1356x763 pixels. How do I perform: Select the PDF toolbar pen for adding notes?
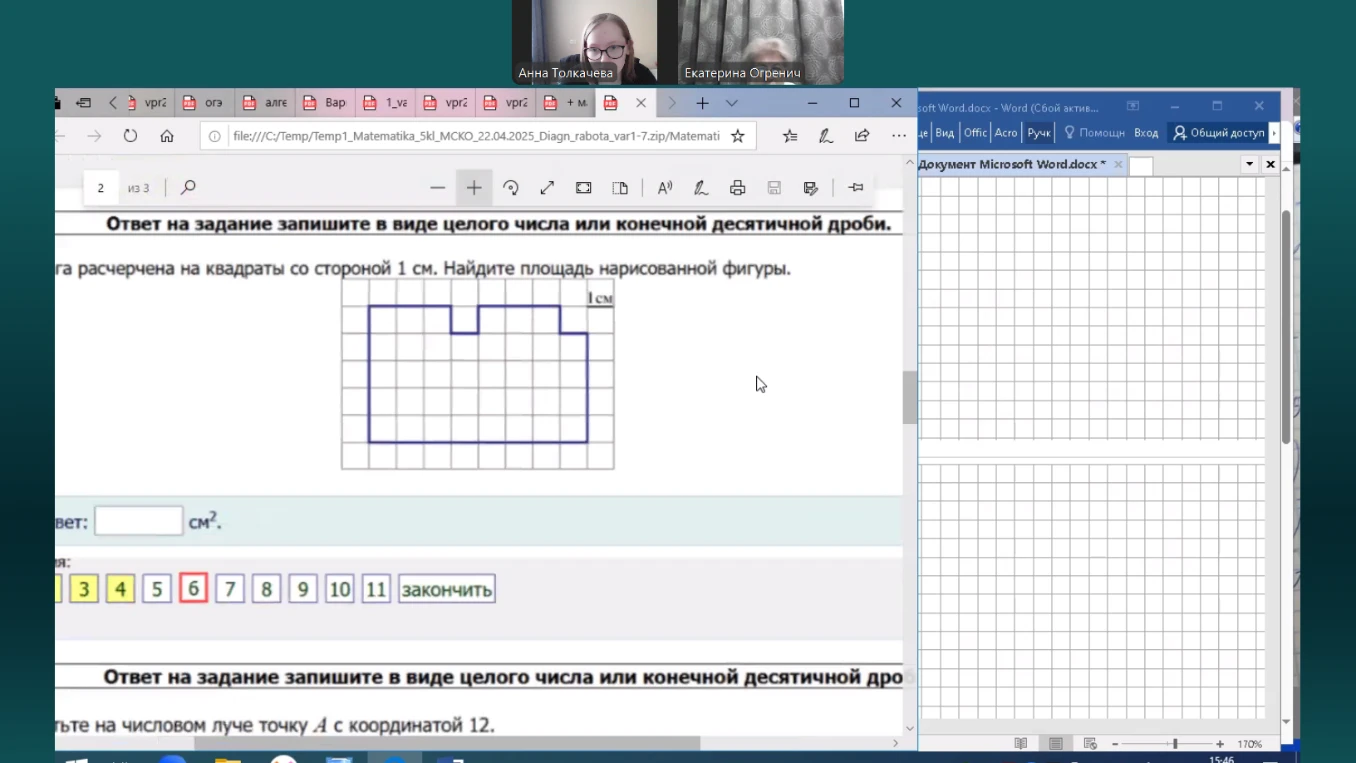pos(701,188)
